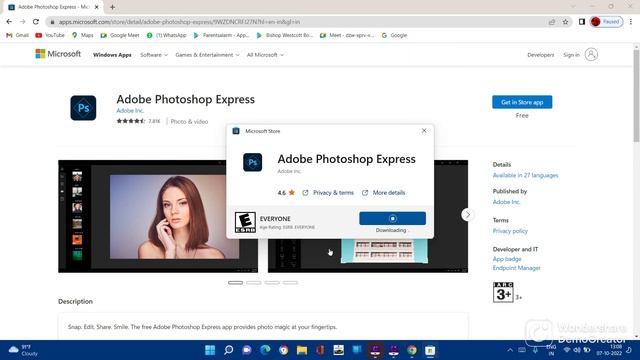The height and width of the screenshot is (360, 640).
Task: Open the Privacy policy link
Action: point(510,231)
